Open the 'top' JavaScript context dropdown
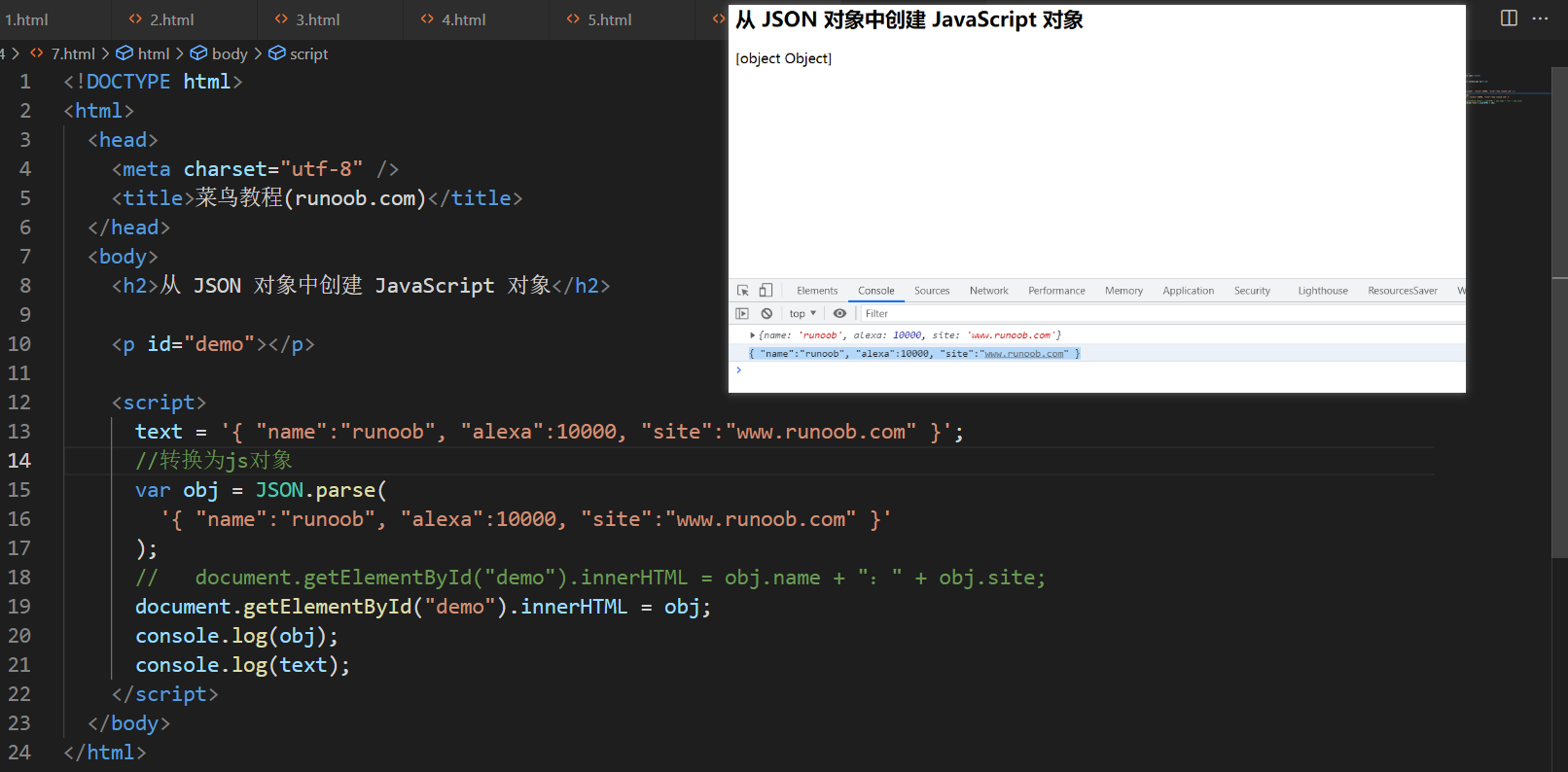 802,314
